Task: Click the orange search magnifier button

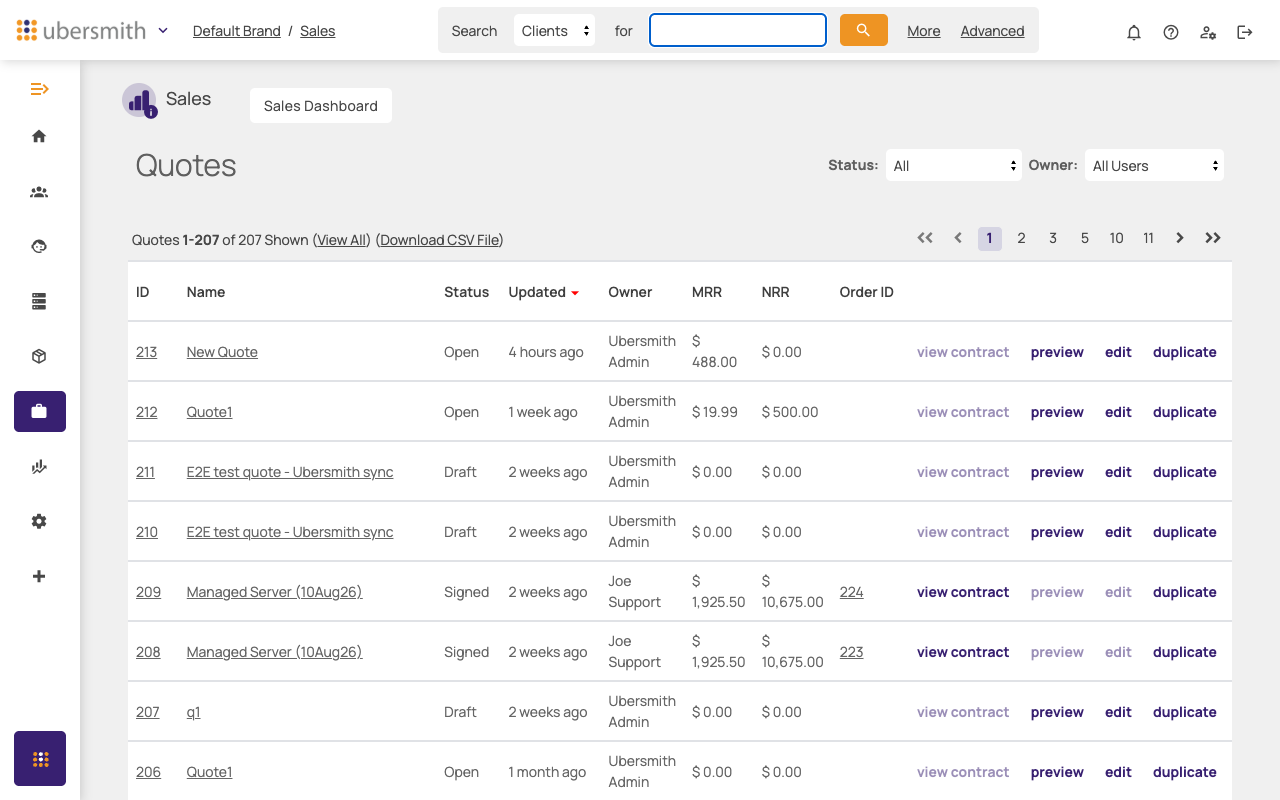Action: [x=864, y=30]
